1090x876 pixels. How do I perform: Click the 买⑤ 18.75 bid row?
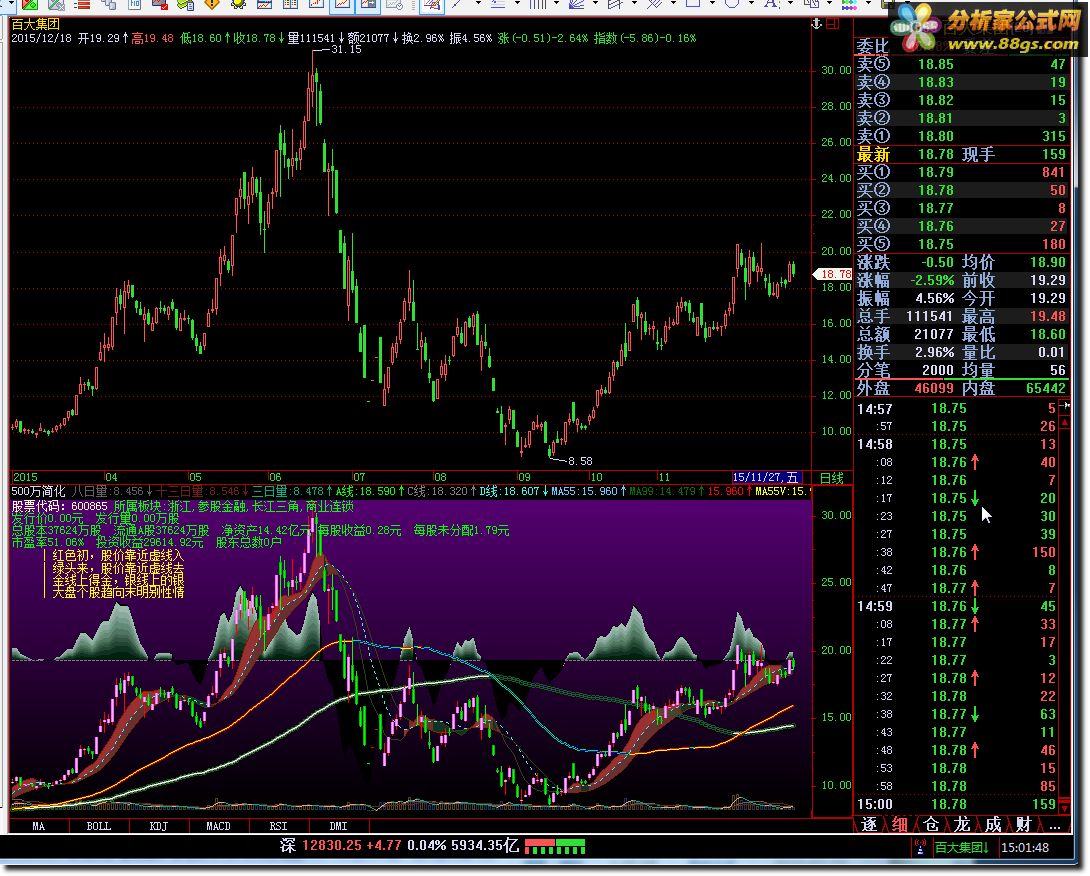(x=961, y=245)
